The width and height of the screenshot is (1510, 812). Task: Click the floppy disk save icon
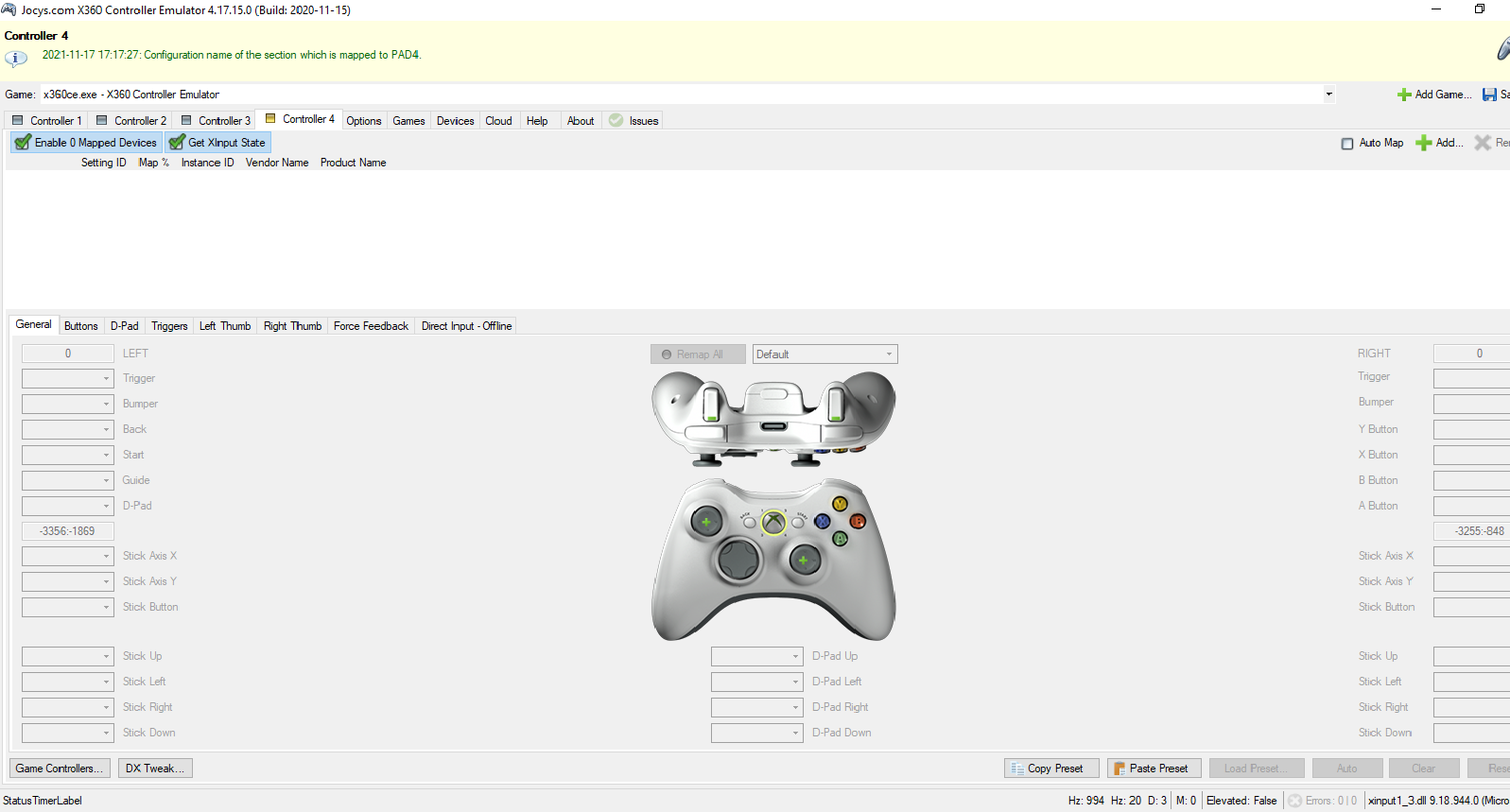pyautogui.click(x=1489, y=95)
